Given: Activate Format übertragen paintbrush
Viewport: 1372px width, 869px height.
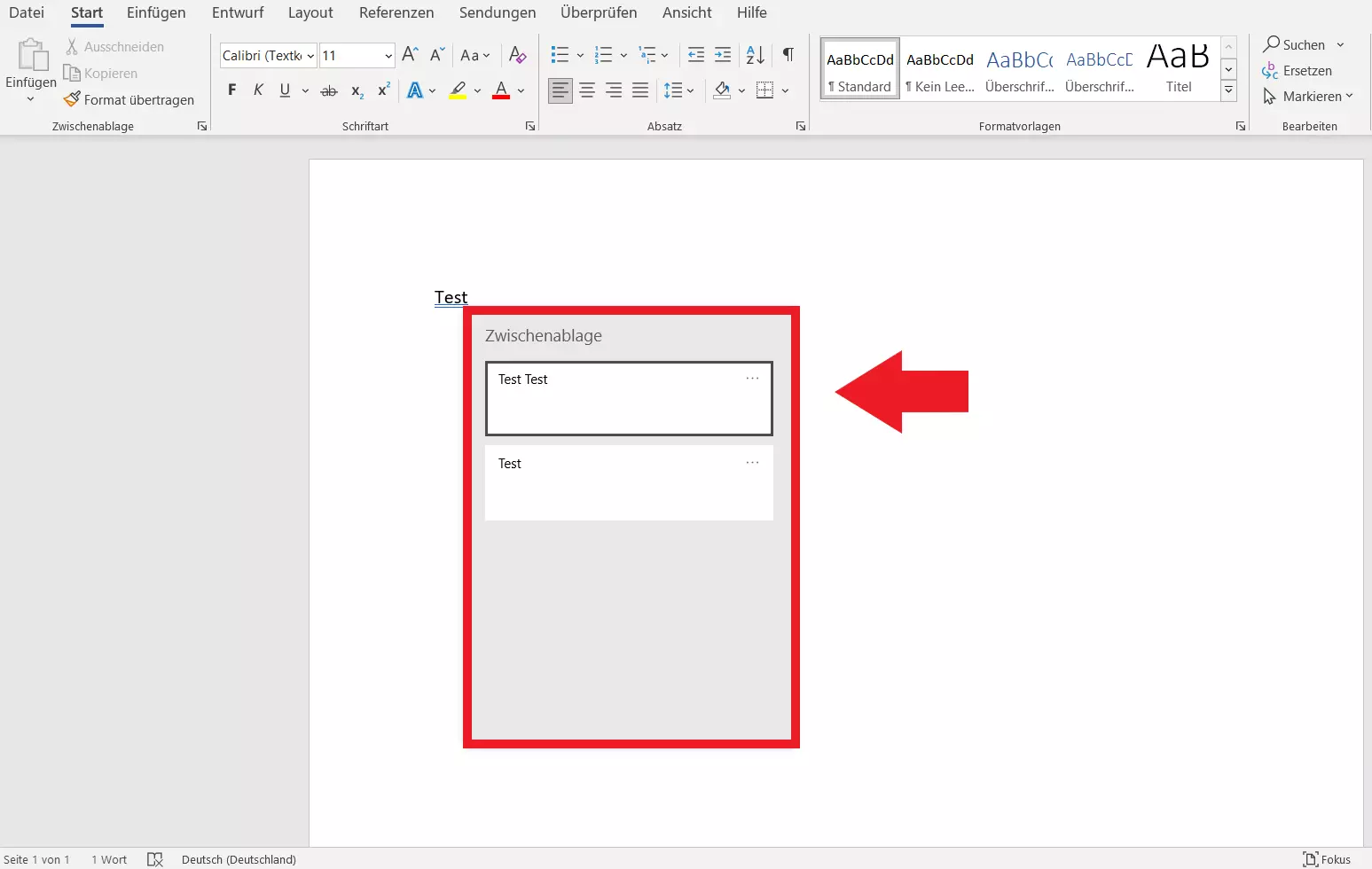Looking at the screenshot, I should 129,100.
